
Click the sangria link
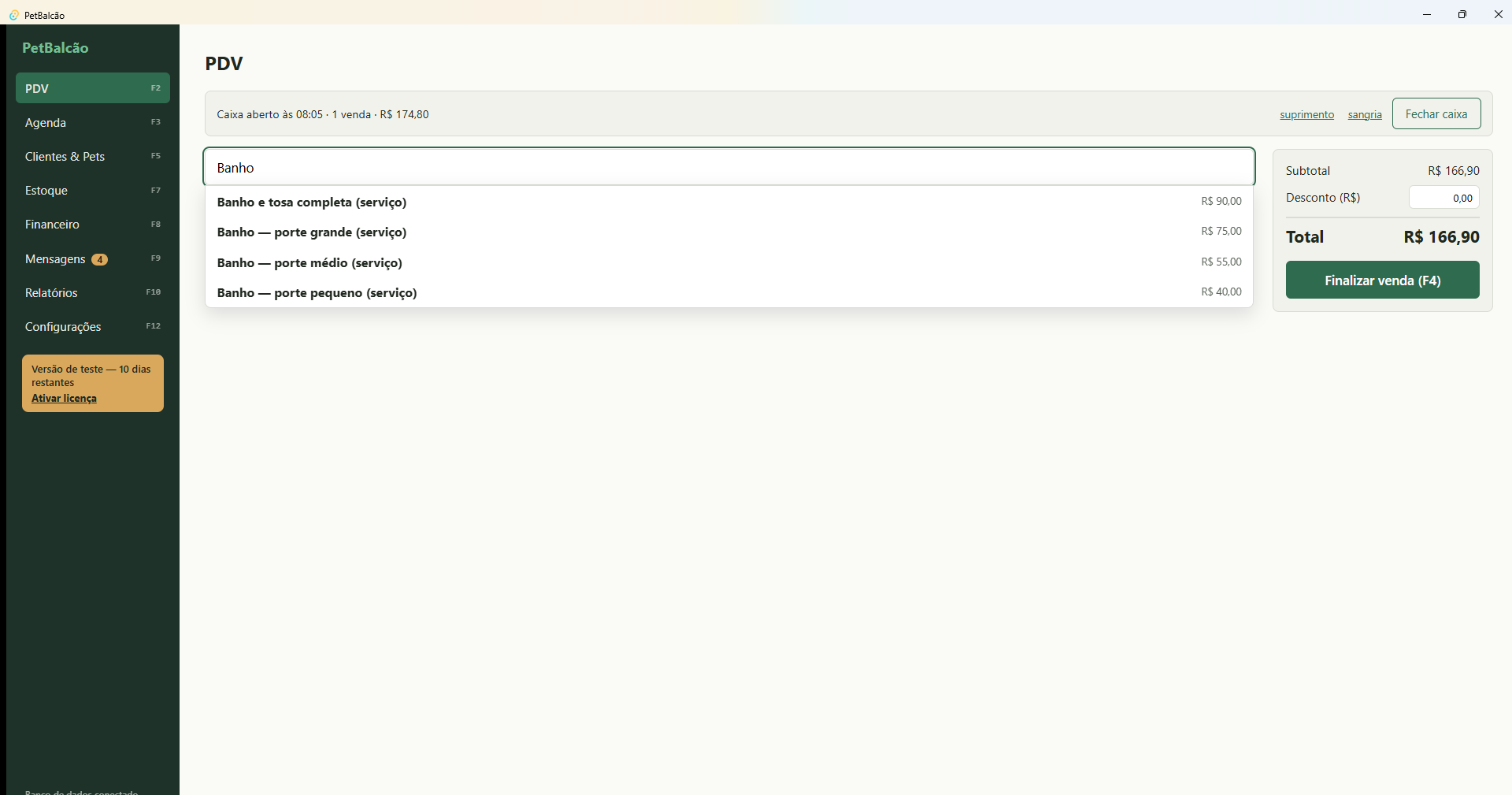pos(1365,114)
